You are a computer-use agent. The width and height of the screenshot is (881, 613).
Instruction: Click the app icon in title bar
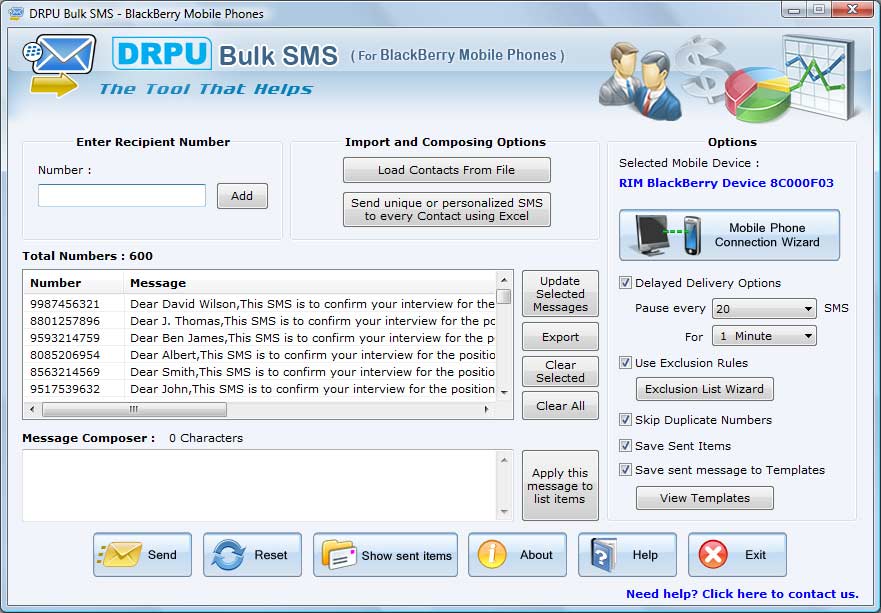tap(16, 13)
